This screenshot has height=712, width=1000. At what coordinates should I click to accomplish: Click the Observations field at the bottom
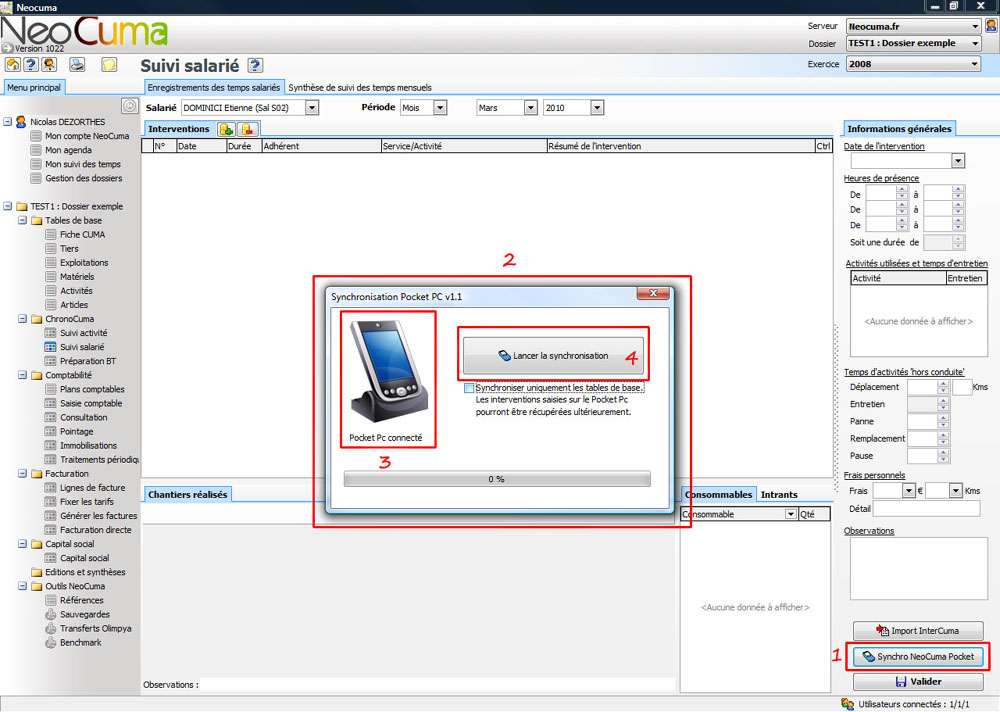click(x=438, y=685)
